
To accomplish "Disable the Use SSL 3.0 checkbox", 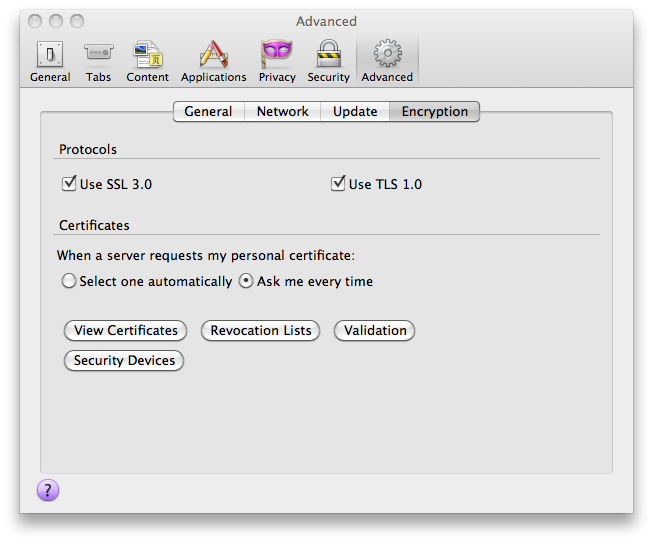I will coord(70,184).
